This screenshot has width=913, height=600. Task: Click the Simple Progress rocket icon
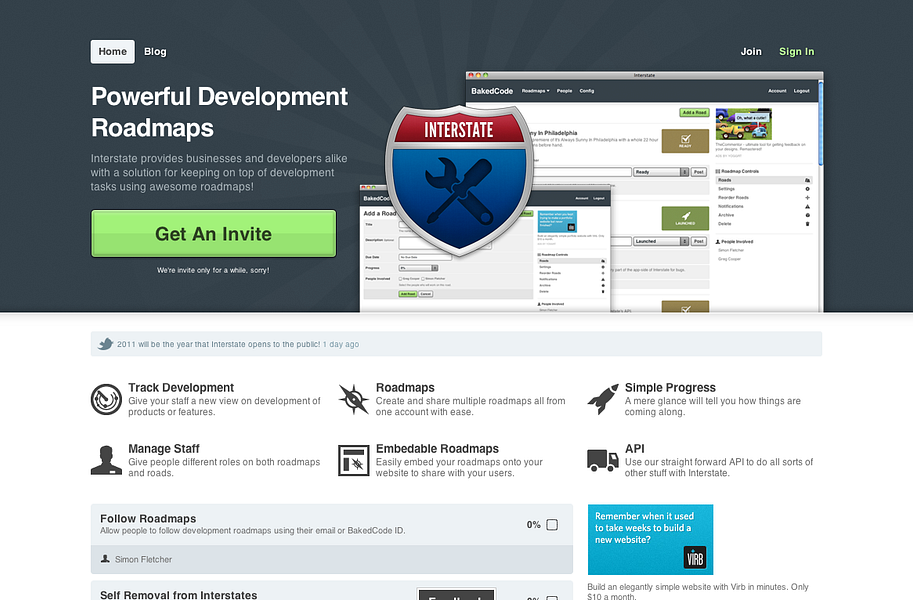[x=603, y=400]
